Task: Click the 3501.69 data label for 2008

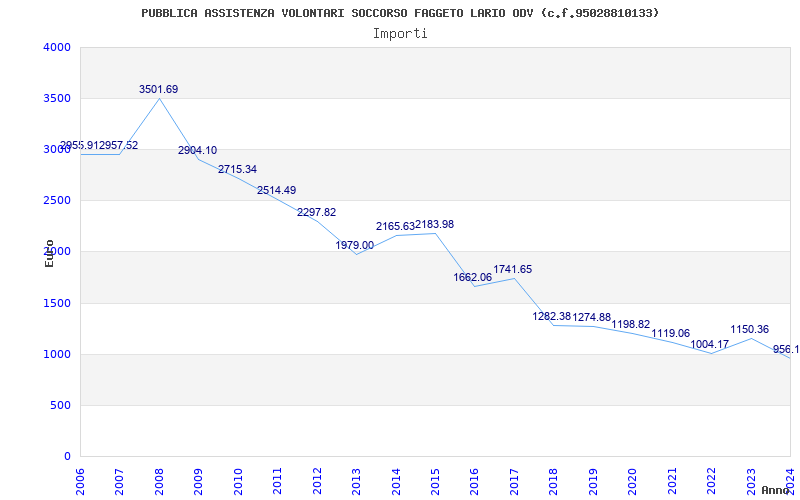Action: [159, 89]
